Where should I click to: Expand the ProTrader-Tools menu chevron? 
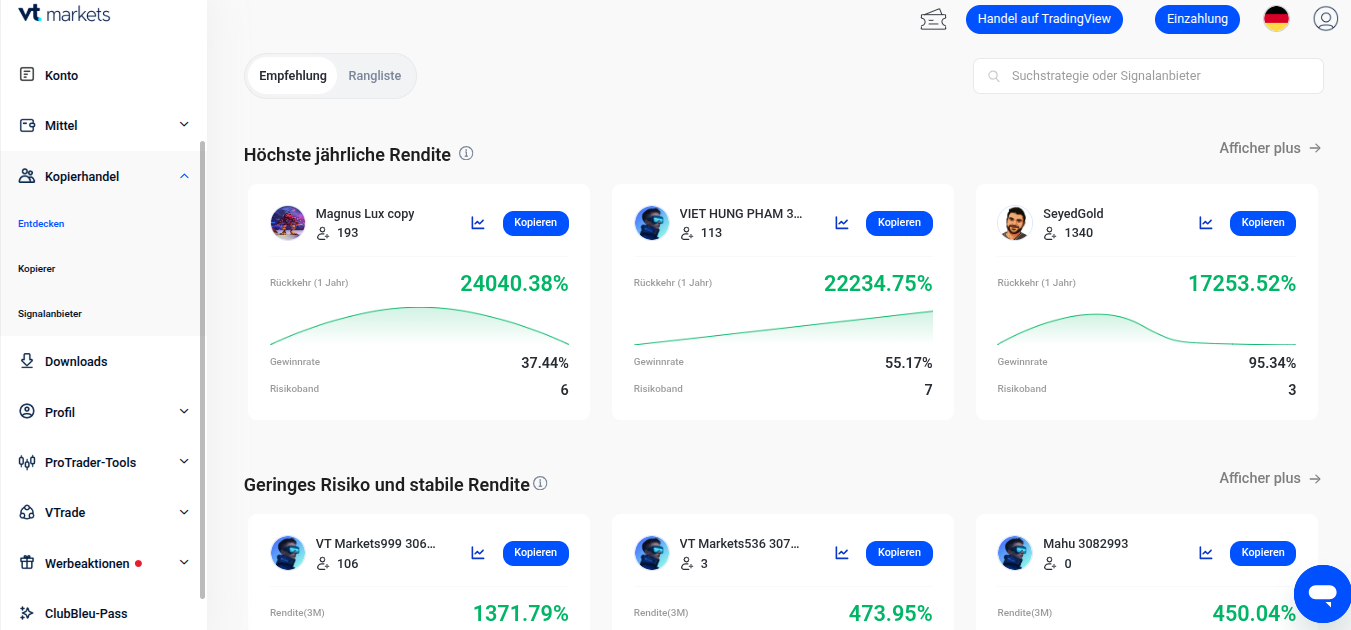tap(184, 462)
